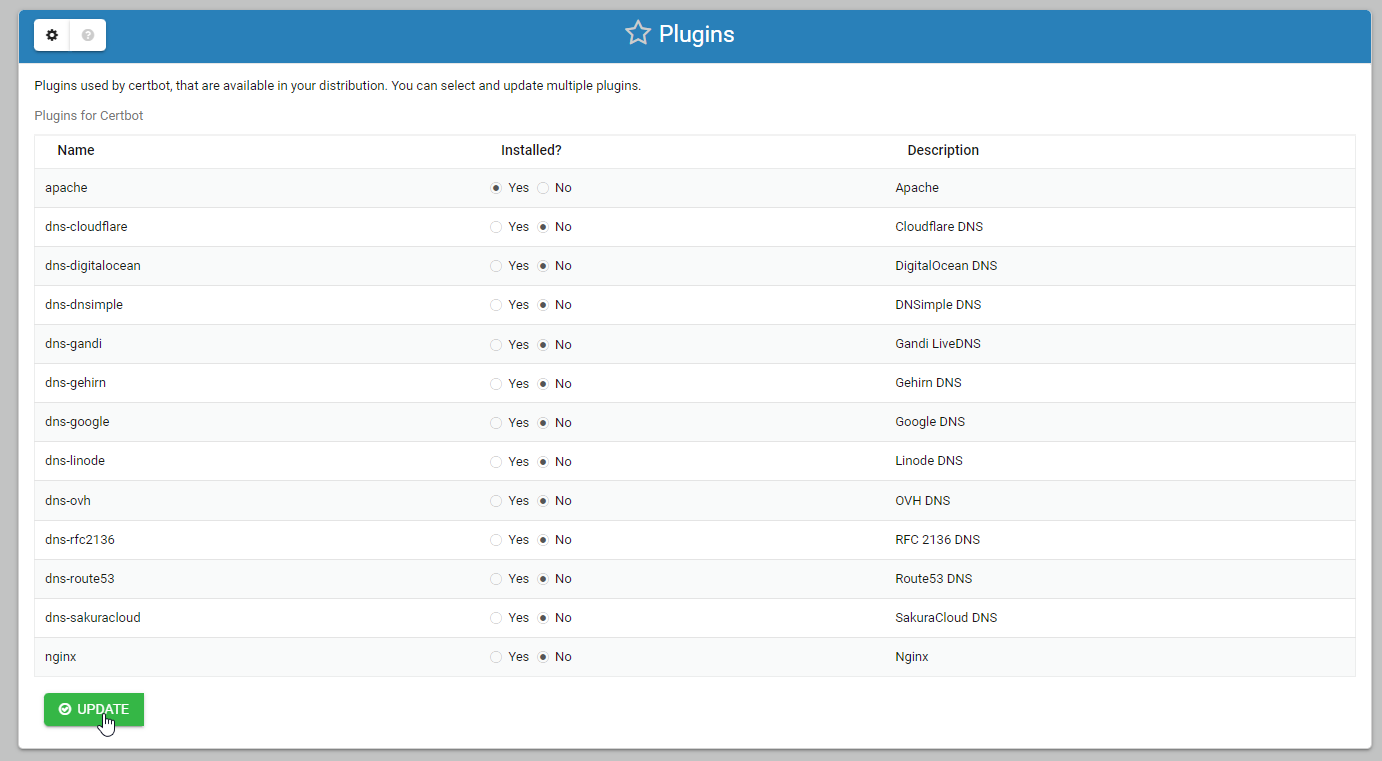Click the Plugins page title text
Viewport: 1382px width, 761px height.
(x=697, y=34)
